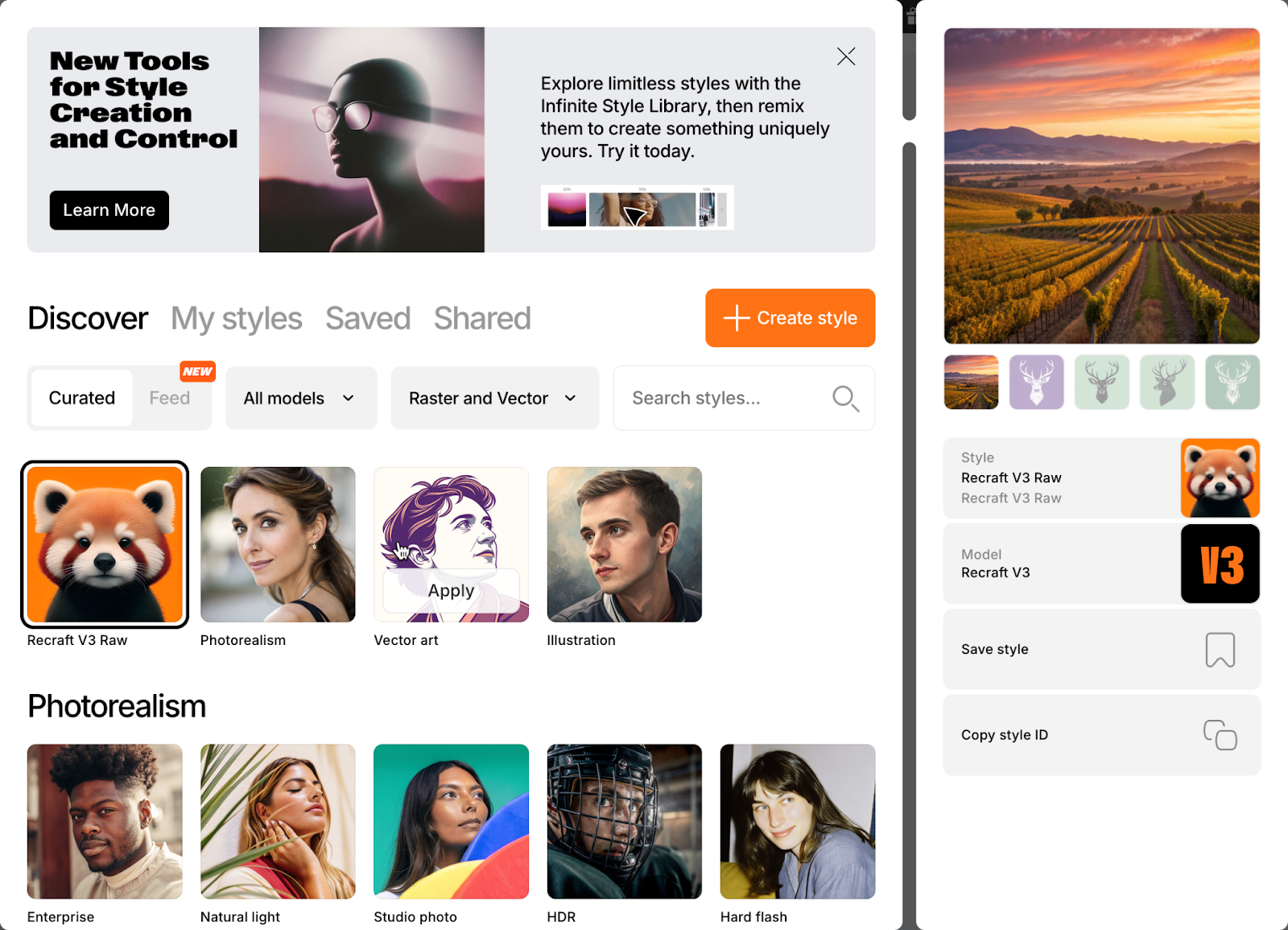Image resolution: width=1288 pixels, height=930 pixels.
Task: Click the 'Photorealism' section heading
Action: [117, 706]
